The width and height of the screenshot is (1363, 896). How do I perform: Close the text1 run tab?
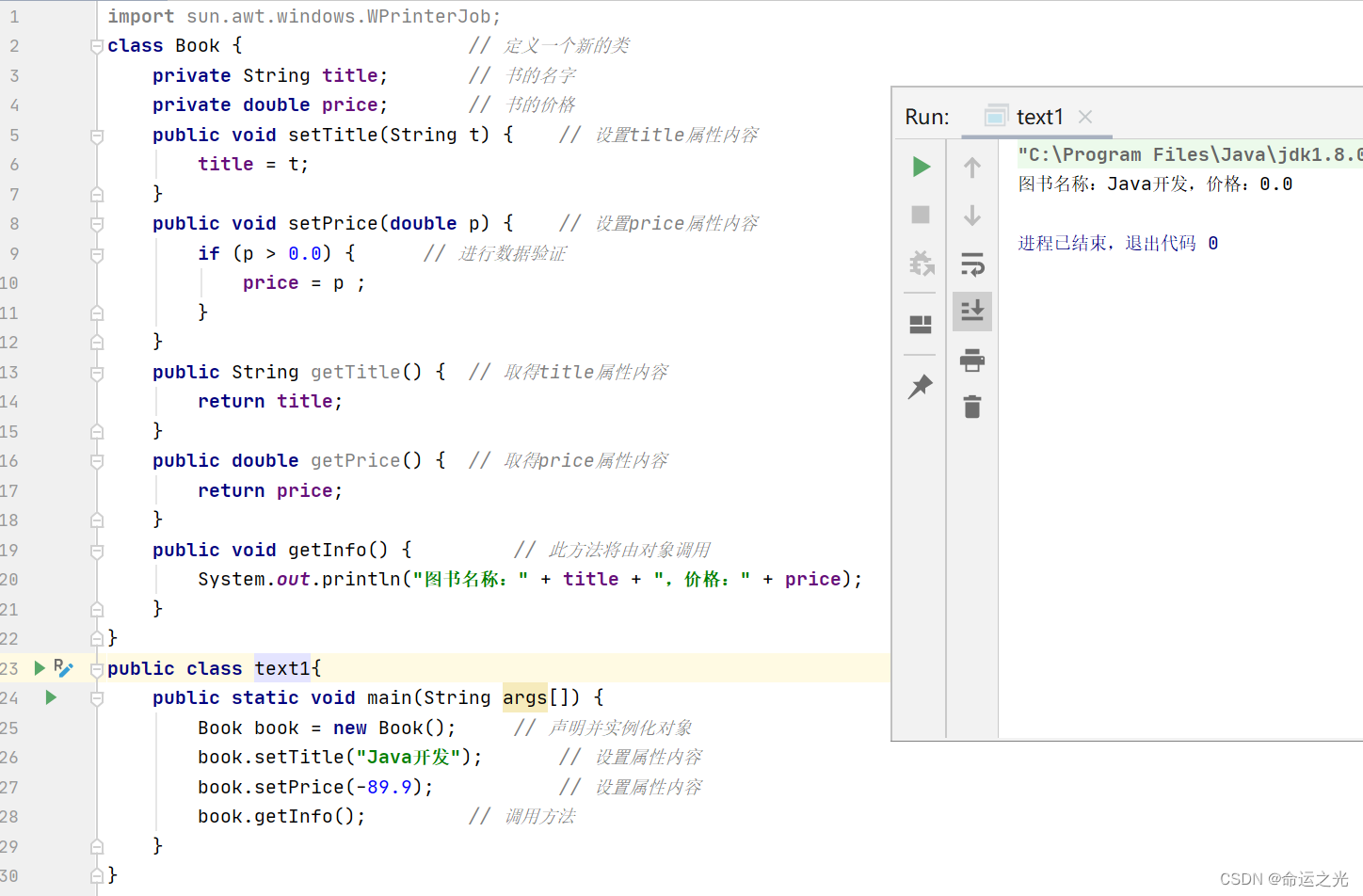click(x=1085, y=117)
